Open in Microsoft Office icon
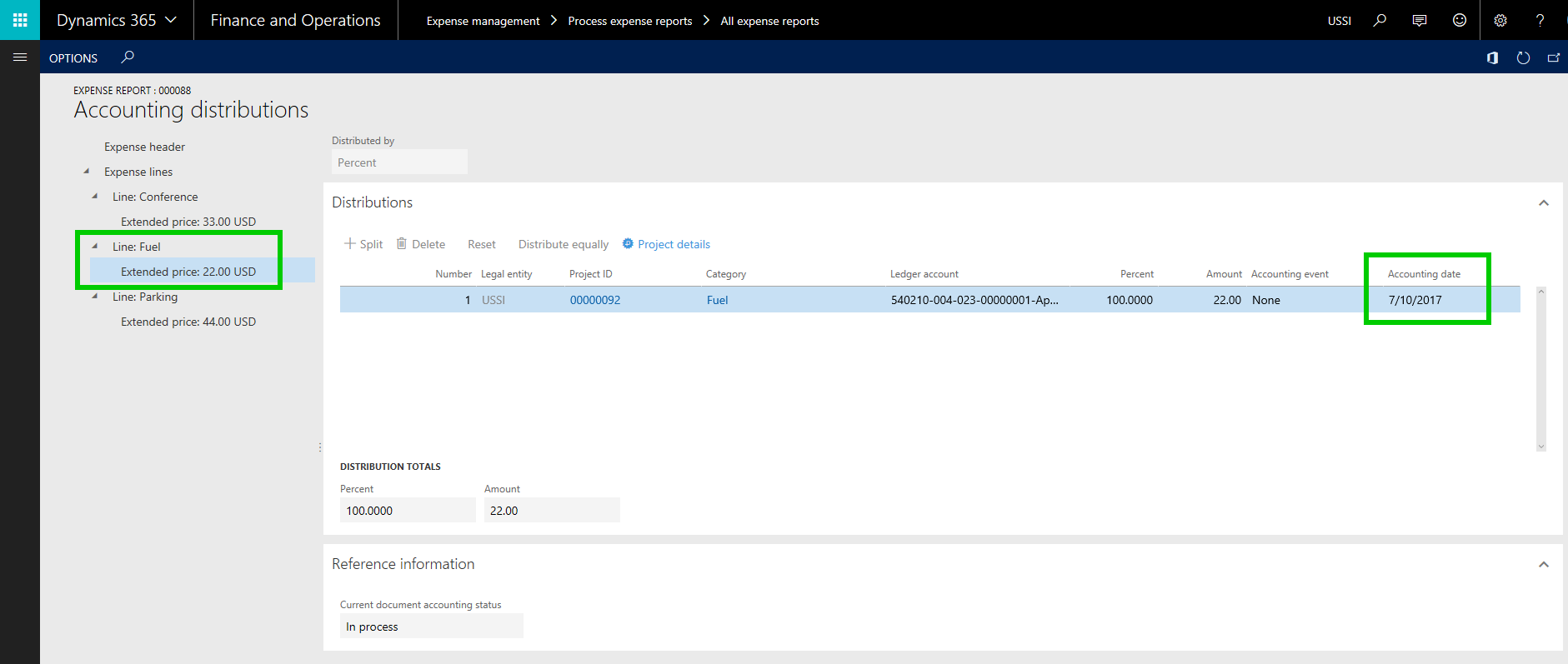1568x664 pixels. point(1492,57)
